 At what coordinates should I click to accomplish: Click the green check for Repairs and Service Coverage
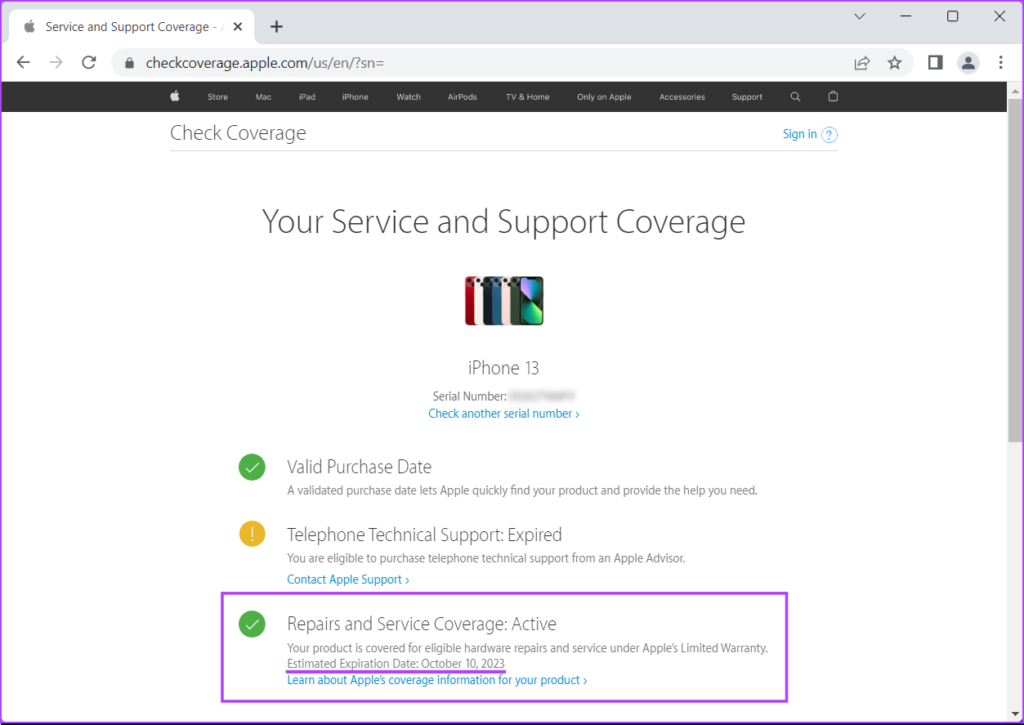pyautogui.click(x=252, y=624)
